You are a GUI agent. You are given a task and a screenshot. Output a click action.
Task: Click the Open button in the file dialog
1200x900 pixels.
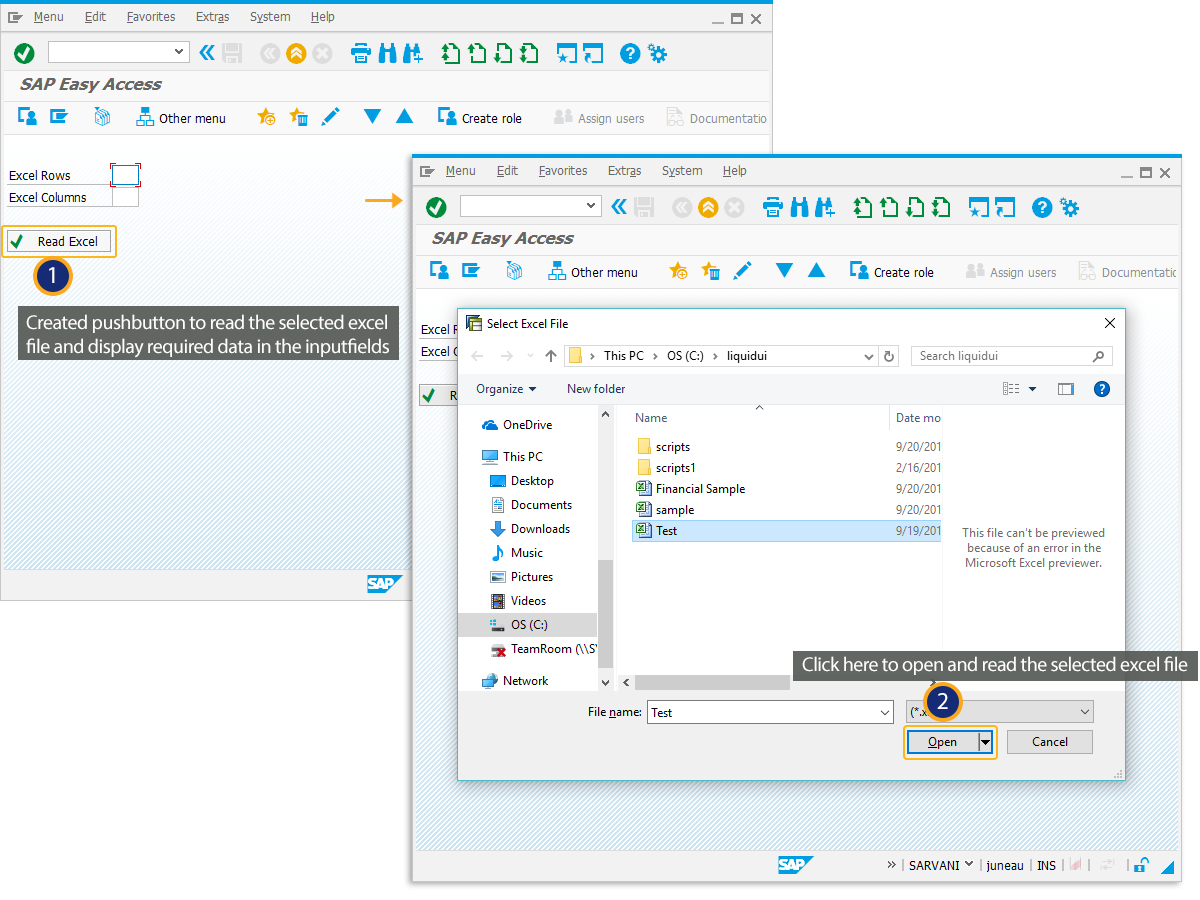[x=943, y=742]
